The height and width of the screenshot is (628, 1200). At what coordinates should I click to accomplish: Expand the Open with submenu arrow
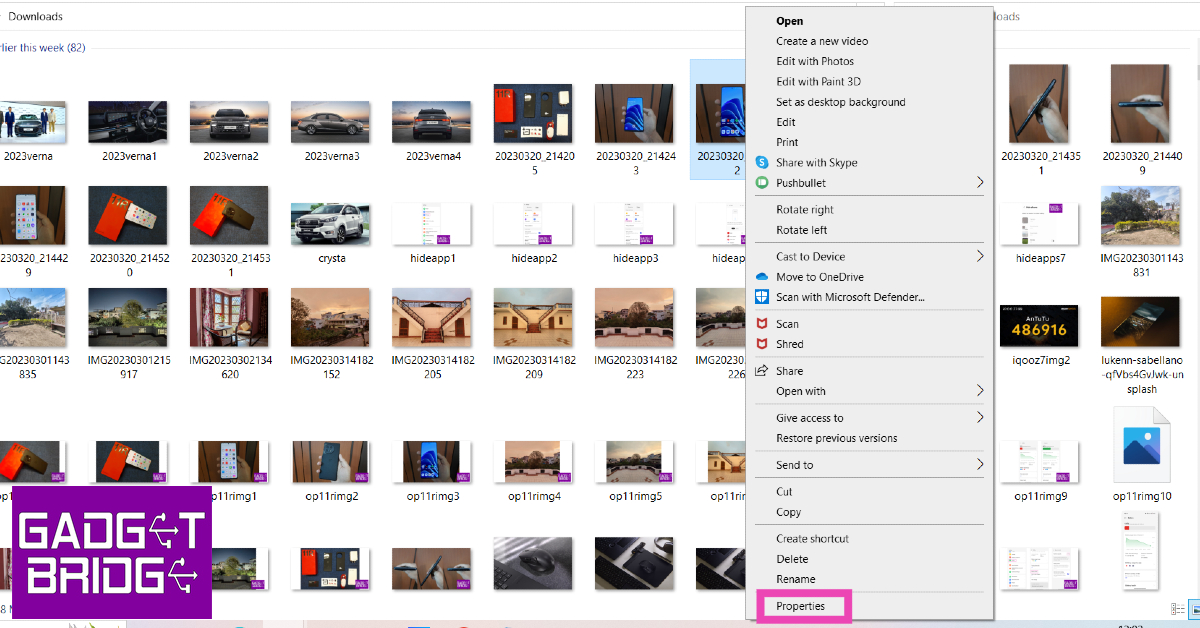(980, 391)
